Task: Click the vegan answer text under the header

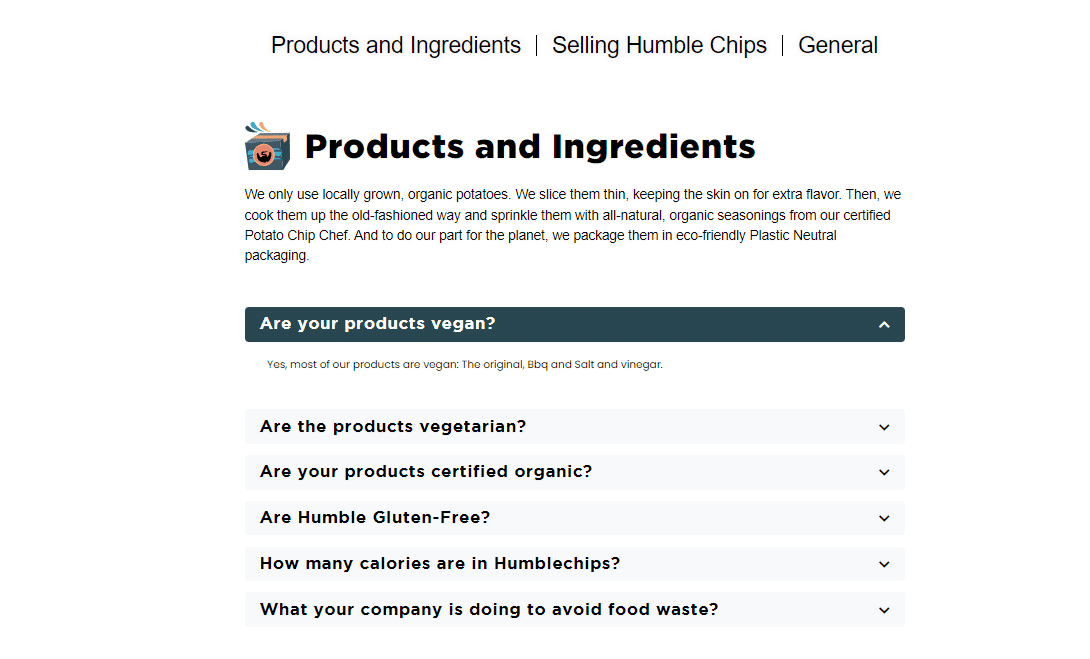Action: 464,365
